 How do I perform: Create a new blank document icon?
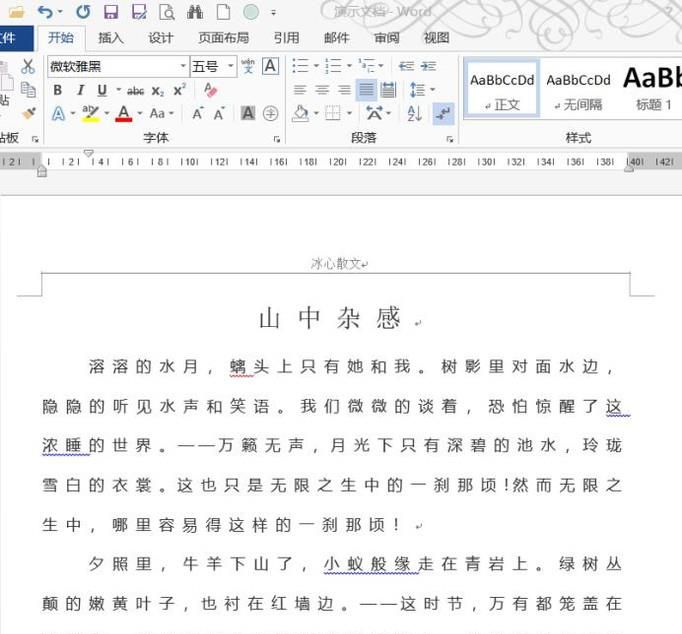pos(223,12)
